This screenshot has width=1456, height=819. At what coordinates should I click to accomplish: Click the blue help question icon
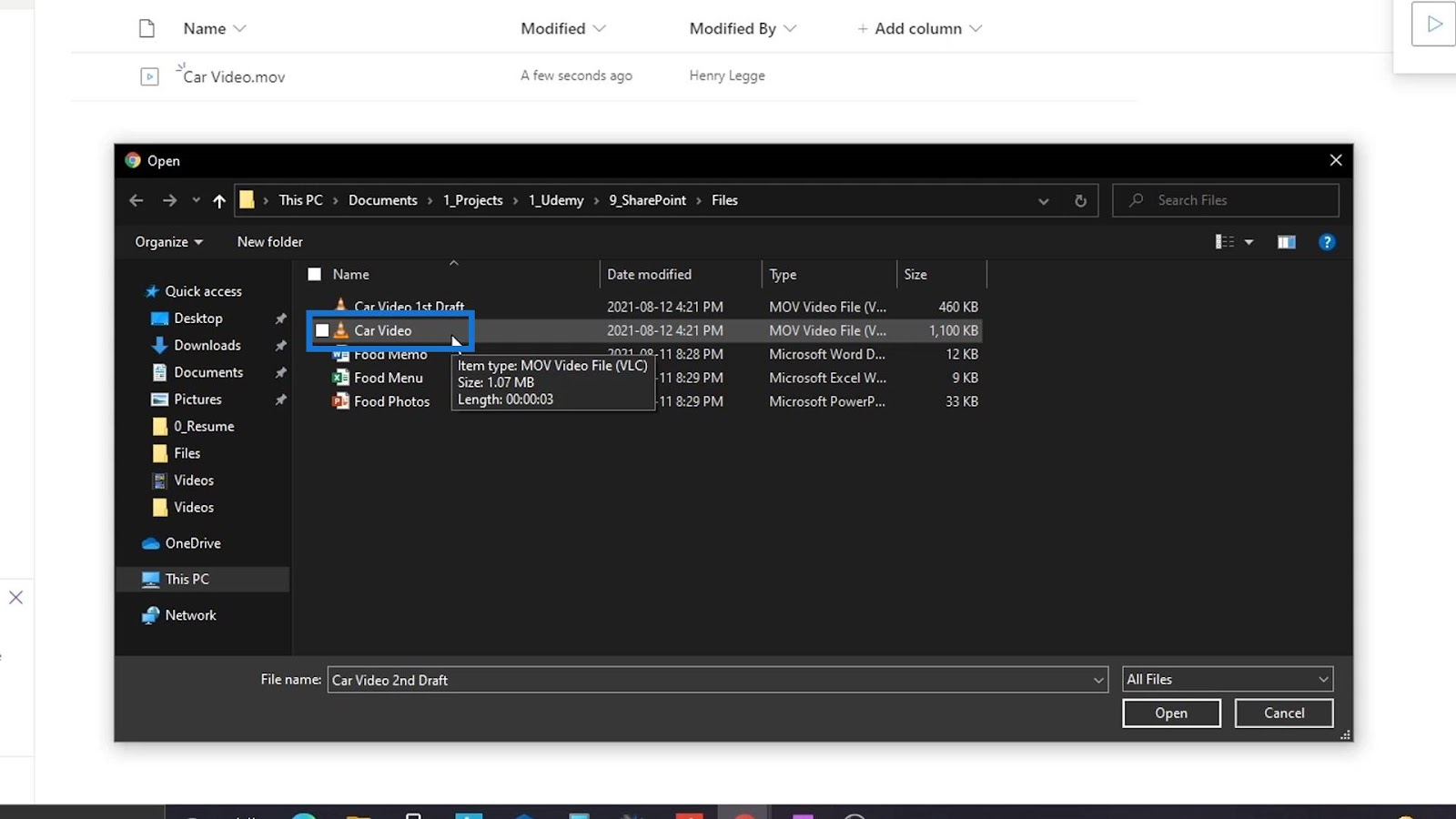[x=1327, y=242]
